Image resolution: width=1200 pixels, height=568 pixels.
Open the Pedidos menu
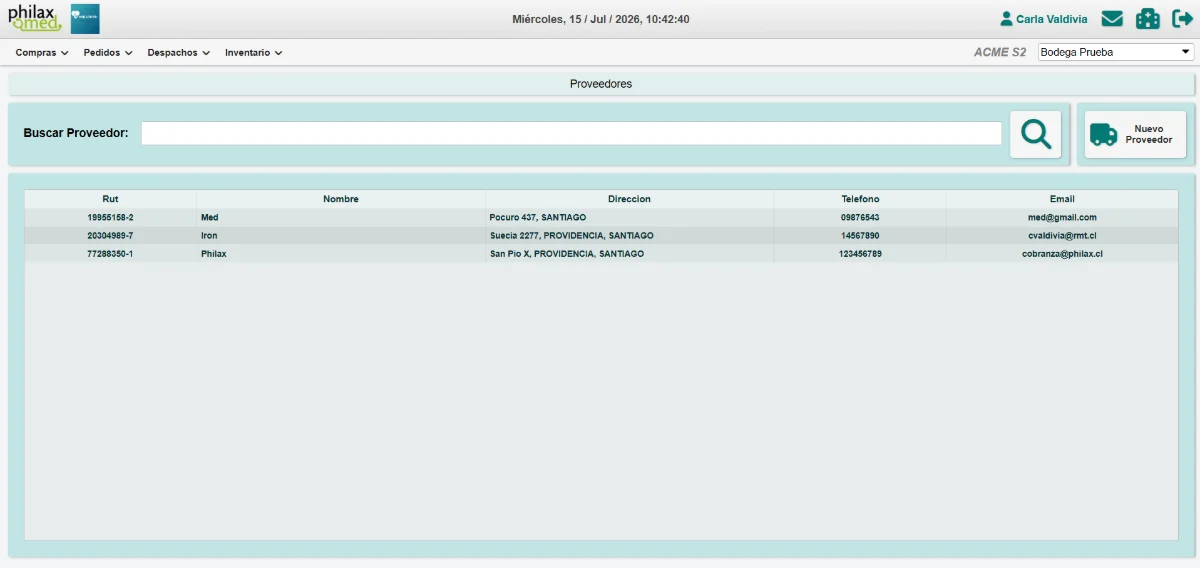click(x=108, y=53)
